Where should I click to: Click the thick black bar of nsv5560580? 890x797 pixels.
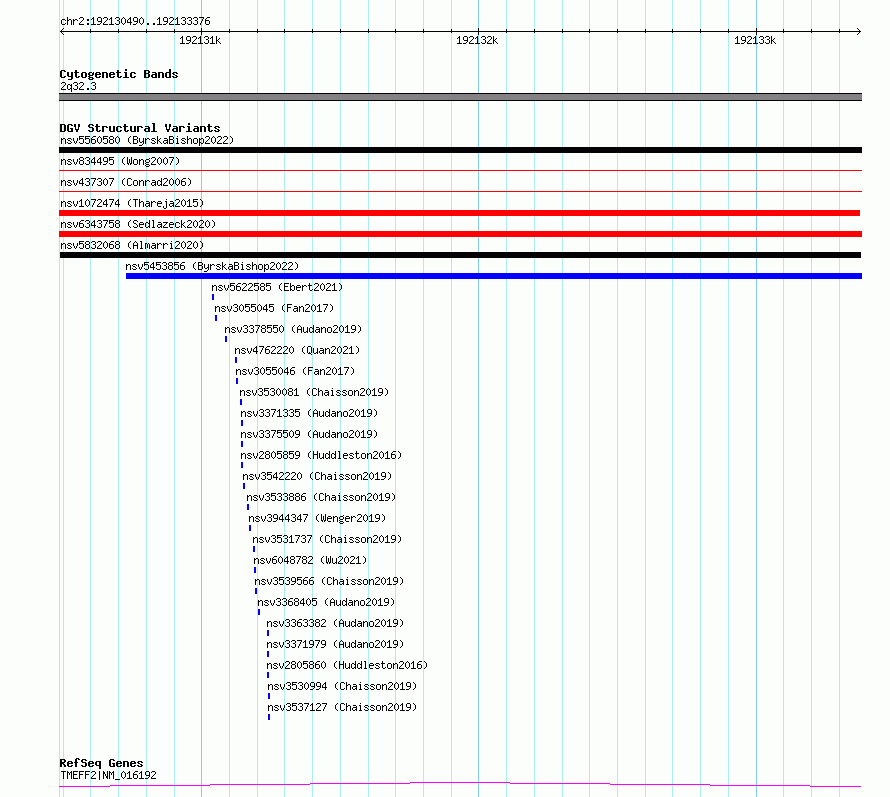[x=460, y=150]
